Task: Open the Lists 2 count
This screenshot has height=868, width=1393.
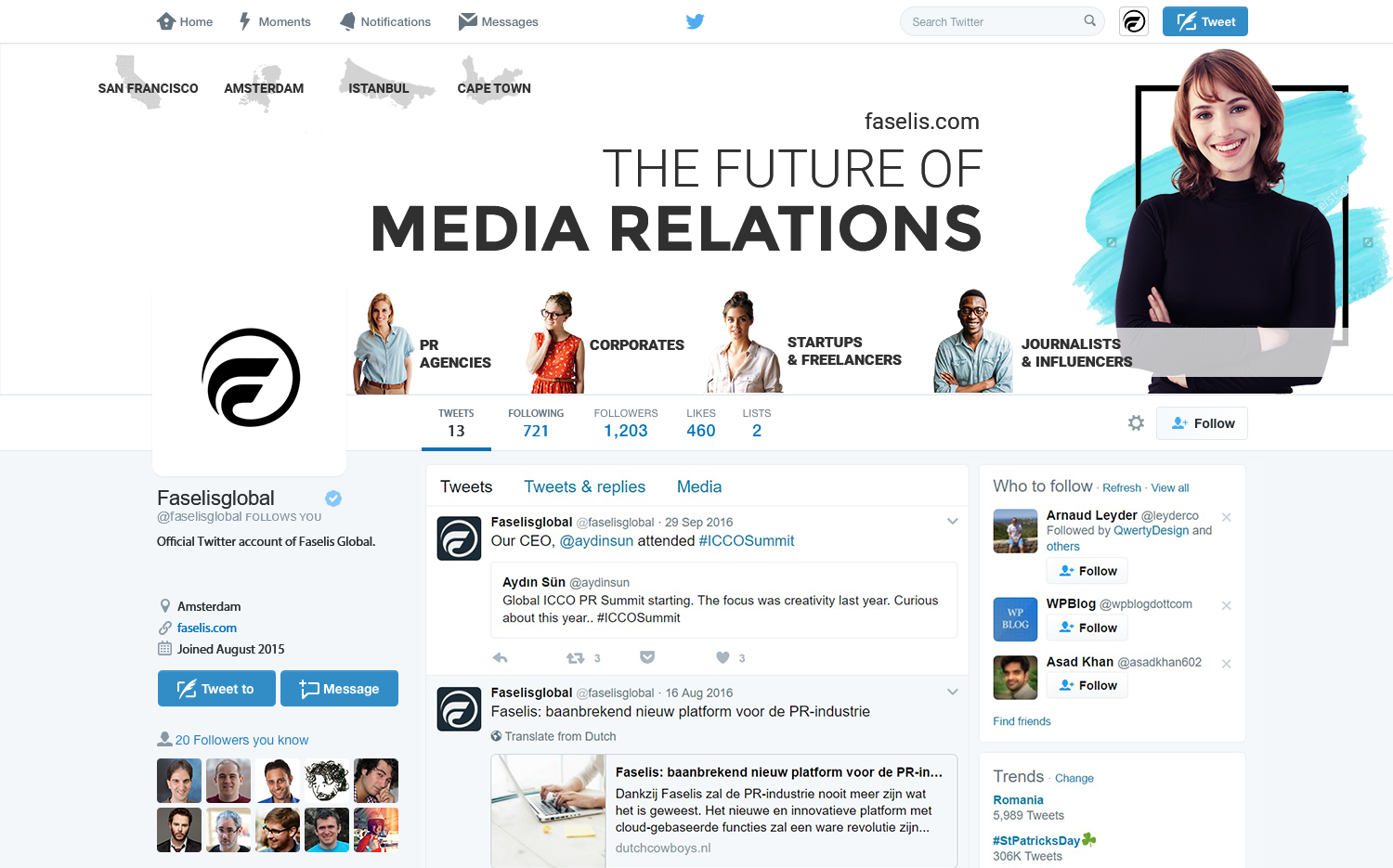Action: tap(757, 422)
